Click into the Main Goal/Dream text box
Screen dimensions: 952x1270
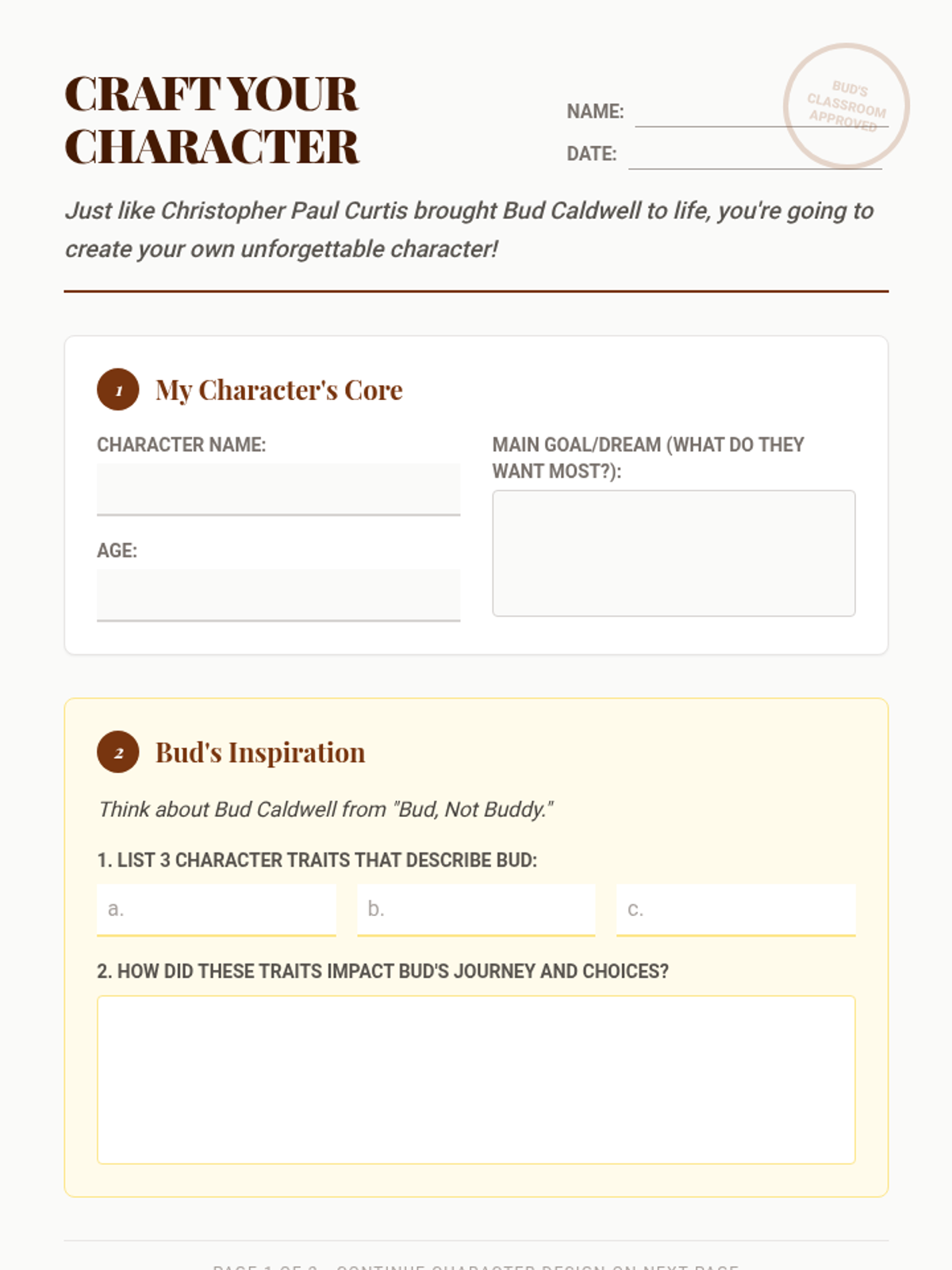674,553
